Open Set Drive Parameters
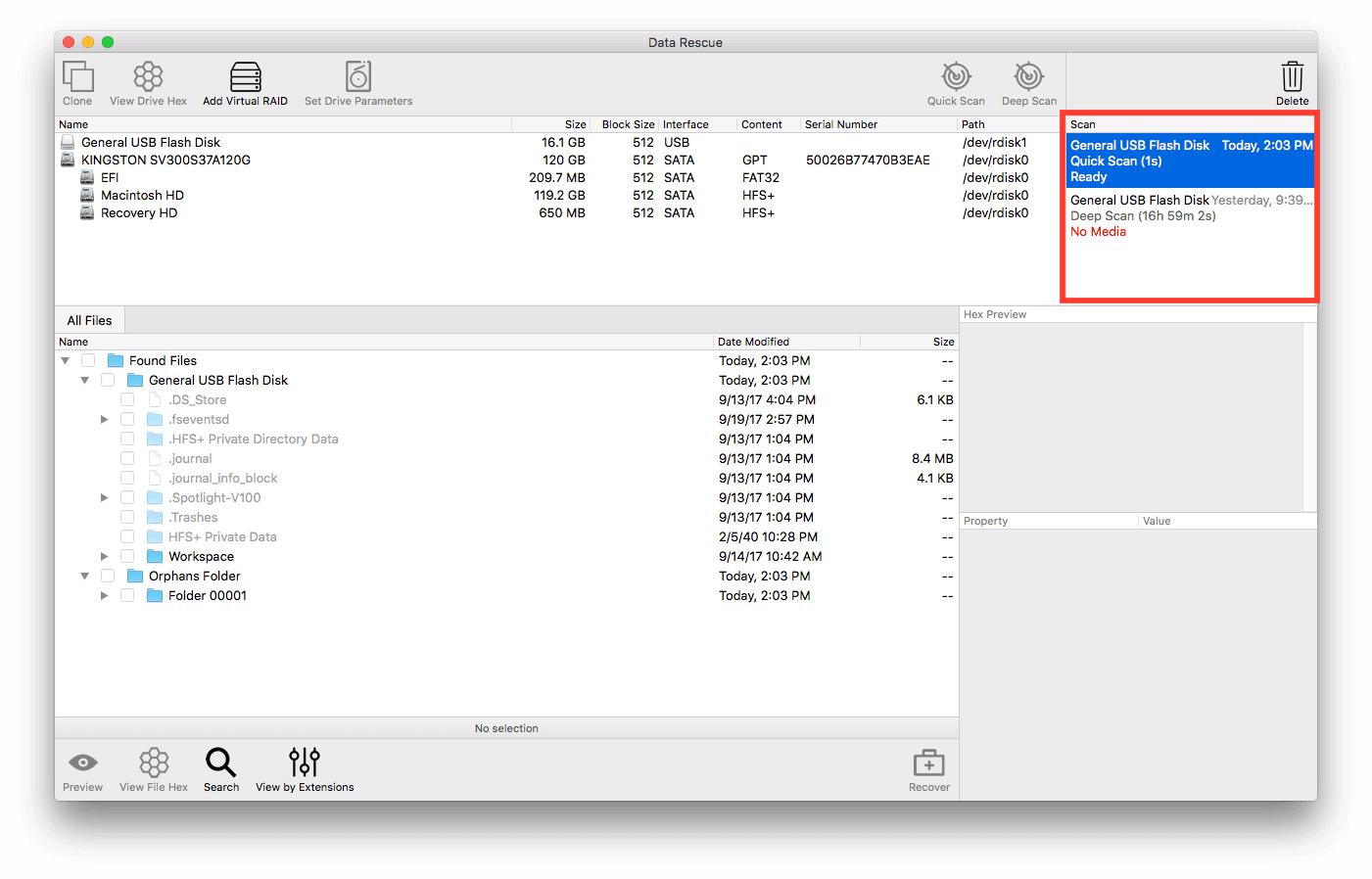This screenshot has width=1372, height=879. point(357,82)
